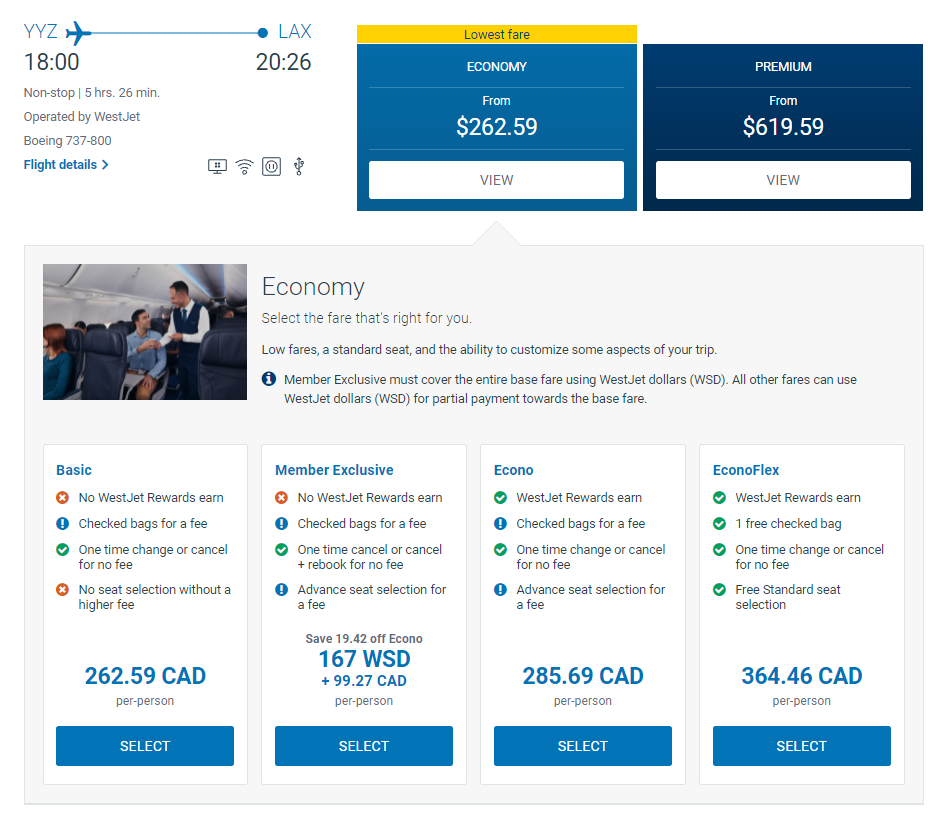This screenshot has width=935, height=817.
Task: Select the Basic fare
Action: (x=145, y=746)
